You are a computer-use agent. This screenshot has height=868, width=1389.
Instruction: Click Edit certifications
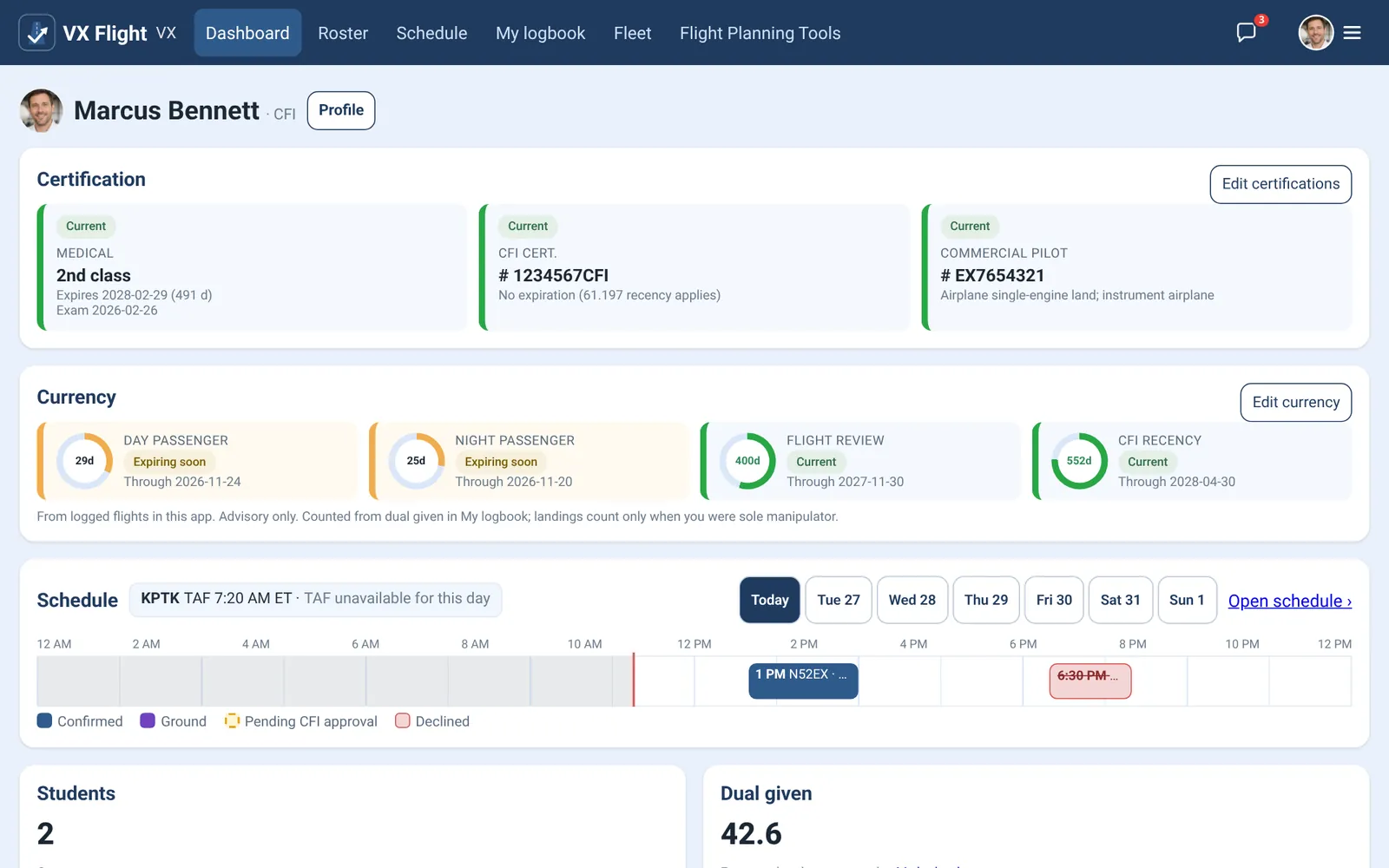tap(1280, 184)
